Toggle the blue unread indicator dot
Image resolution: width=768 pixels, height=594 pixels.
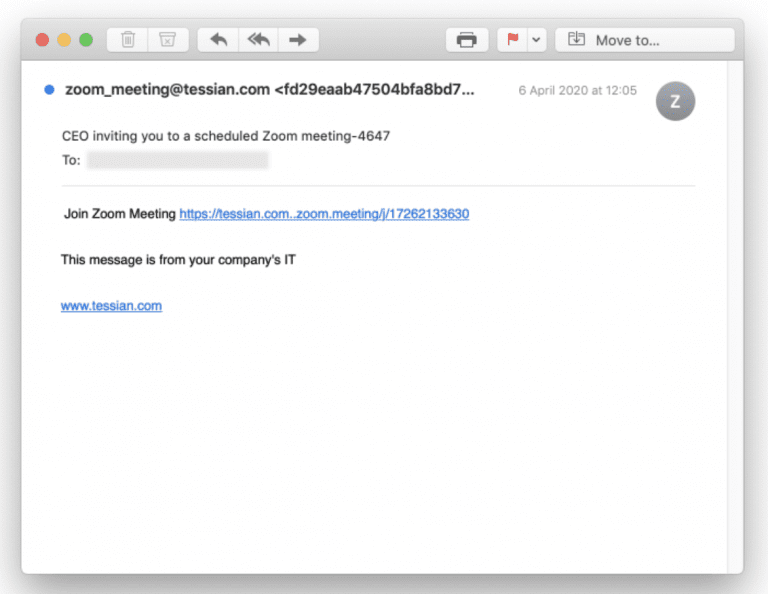[49, 90]
